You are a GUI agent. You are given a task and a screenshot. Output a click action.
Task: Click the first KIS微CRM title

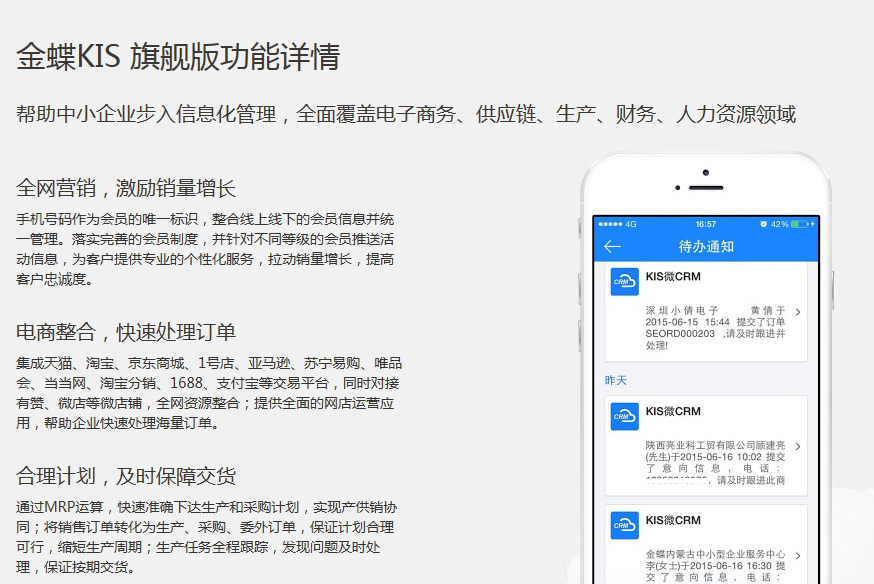[x=673, y=276]
